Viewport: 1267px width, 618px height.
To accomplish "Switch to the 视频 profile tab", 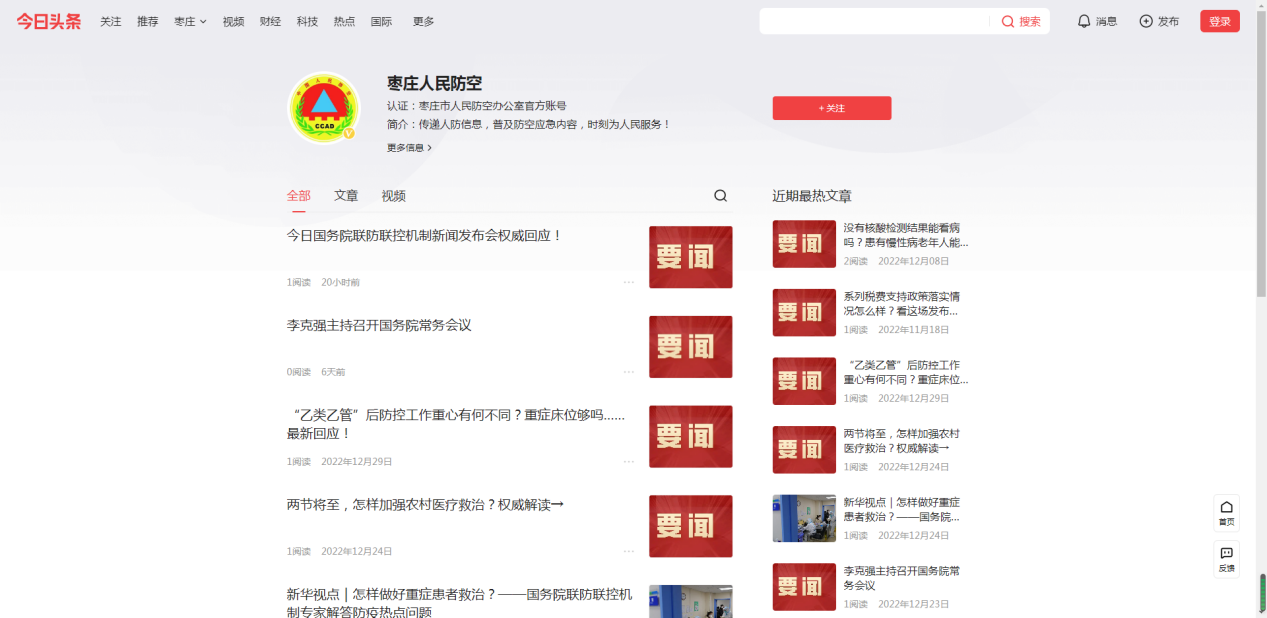I will 393,196.
